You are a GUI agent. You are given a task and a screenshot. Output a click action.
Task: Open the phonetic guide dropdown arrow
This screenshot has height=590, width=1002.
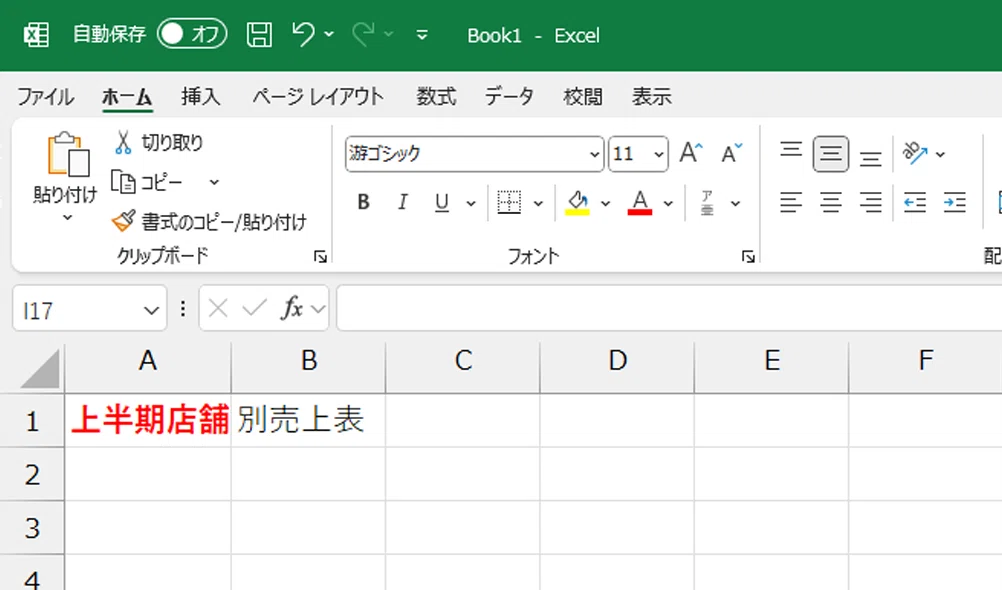[x=736, y=203]
